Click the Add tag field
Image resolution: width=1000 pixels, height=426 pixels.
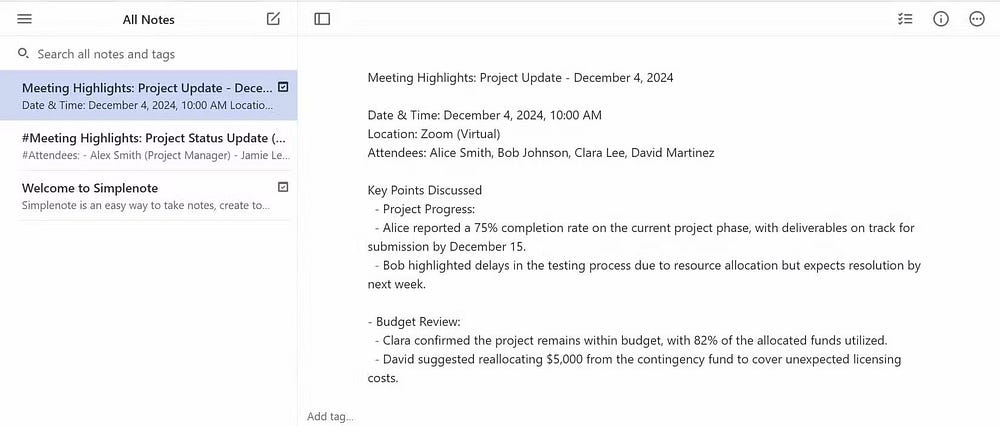pos(330,416)
